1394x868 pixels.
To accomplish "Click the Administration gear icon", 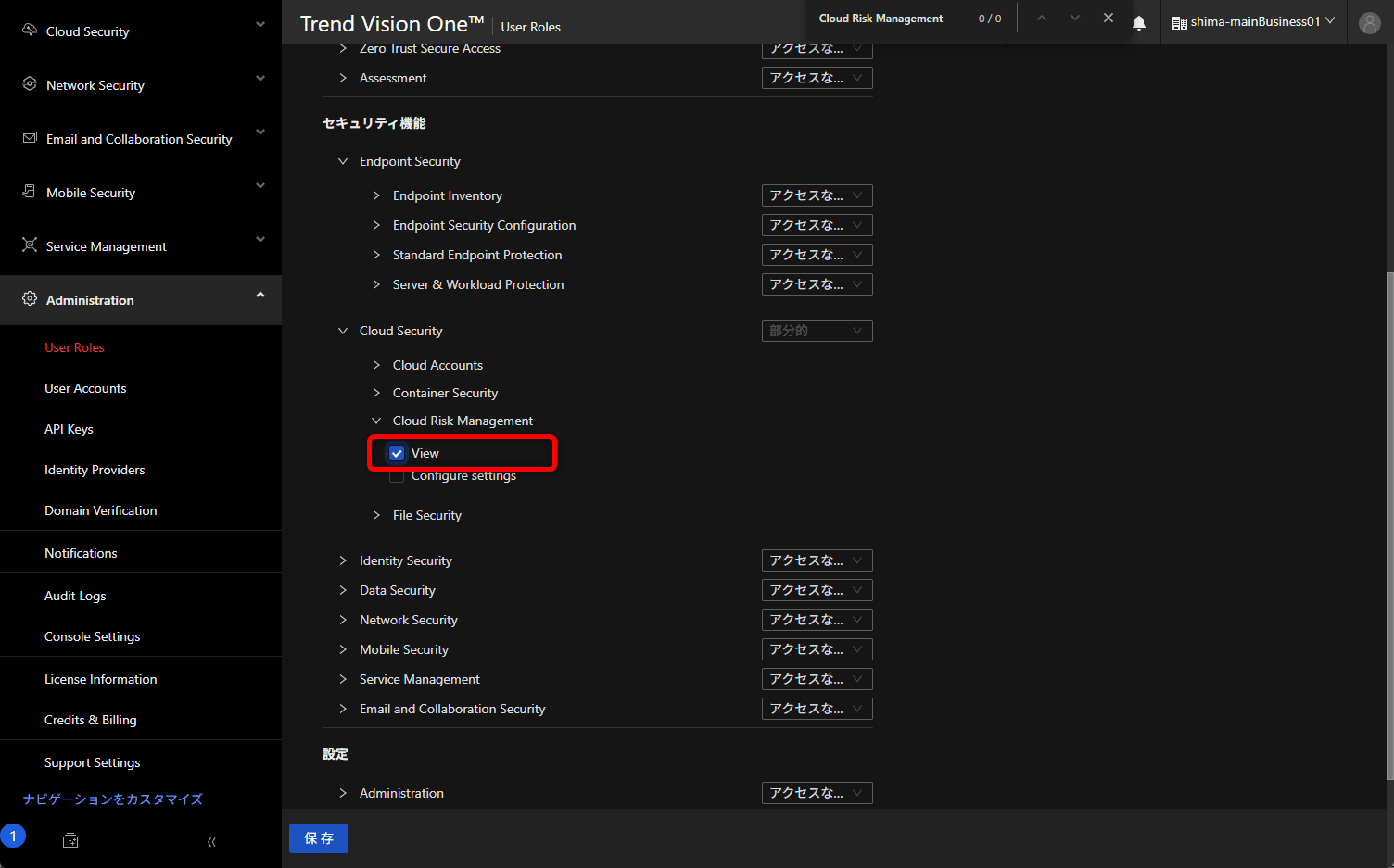I will (x=30, y=298).
